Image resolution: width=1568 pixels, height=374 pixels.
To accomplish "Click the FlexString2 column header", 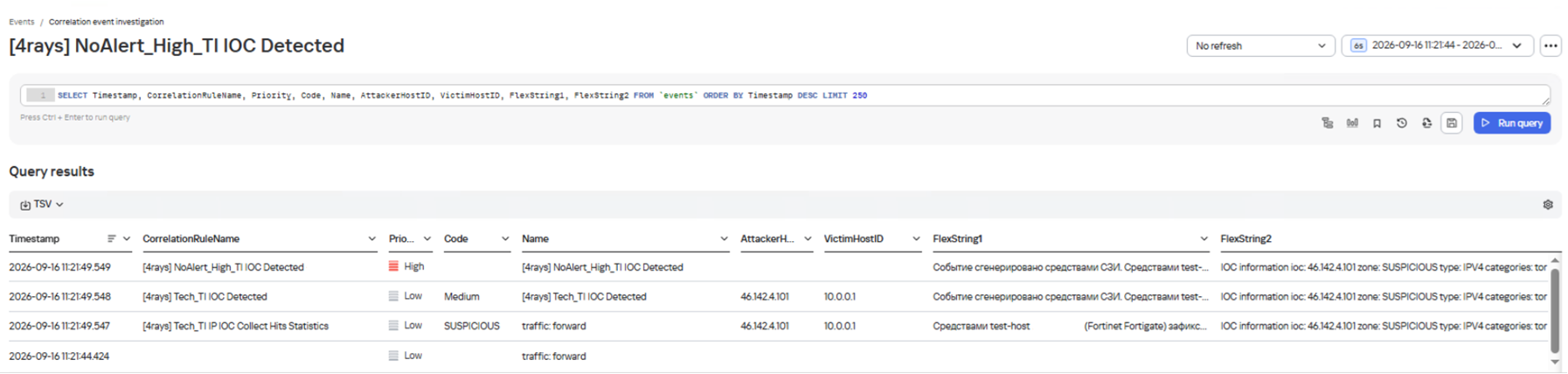I will pyautogui.click(x=1245, y=239).
